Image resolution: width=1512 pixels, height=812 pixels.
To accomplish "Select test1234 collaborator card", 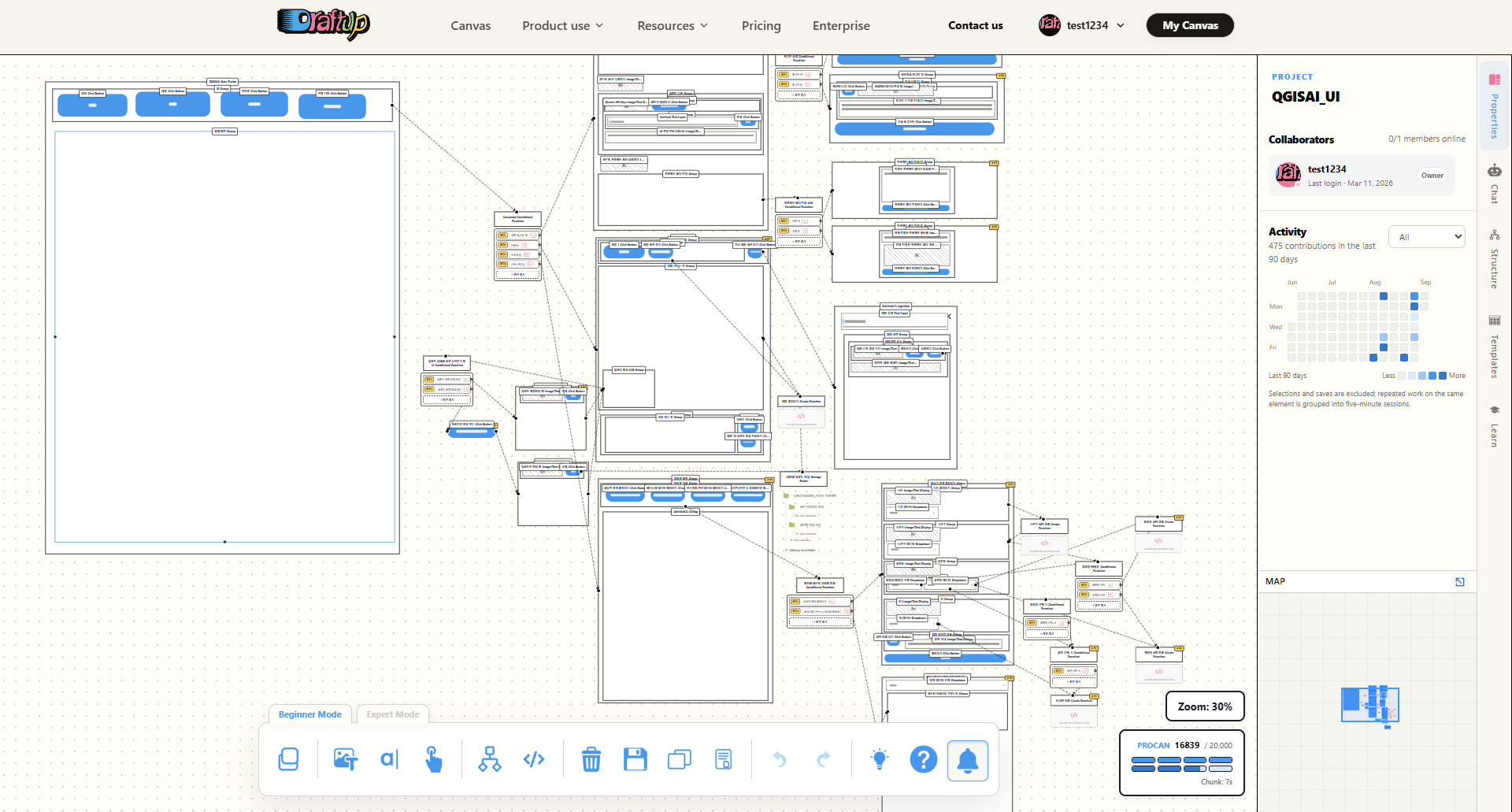I will point(1362,176).
